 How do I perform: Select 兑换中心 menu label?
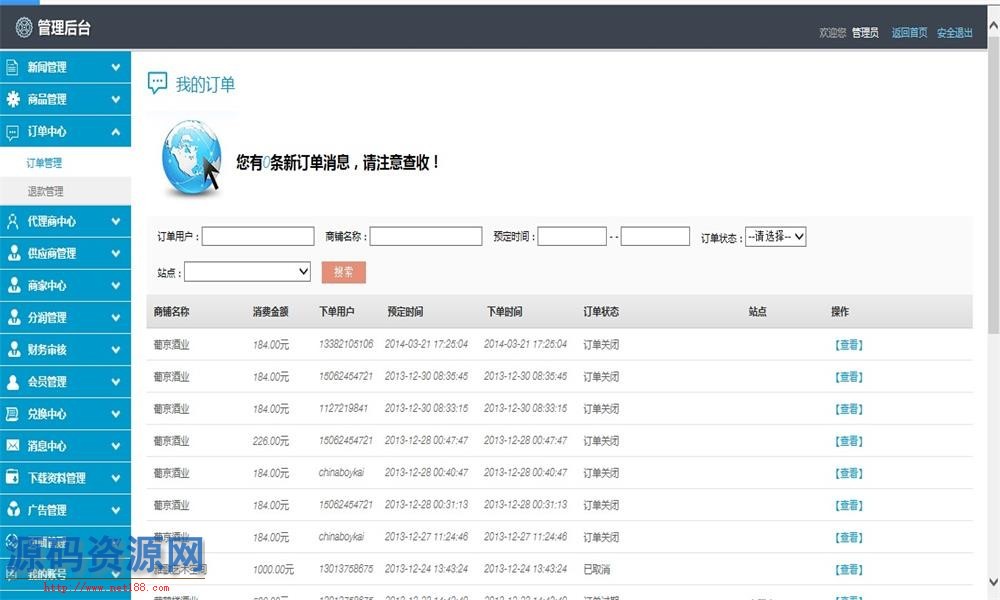point(47,414)
